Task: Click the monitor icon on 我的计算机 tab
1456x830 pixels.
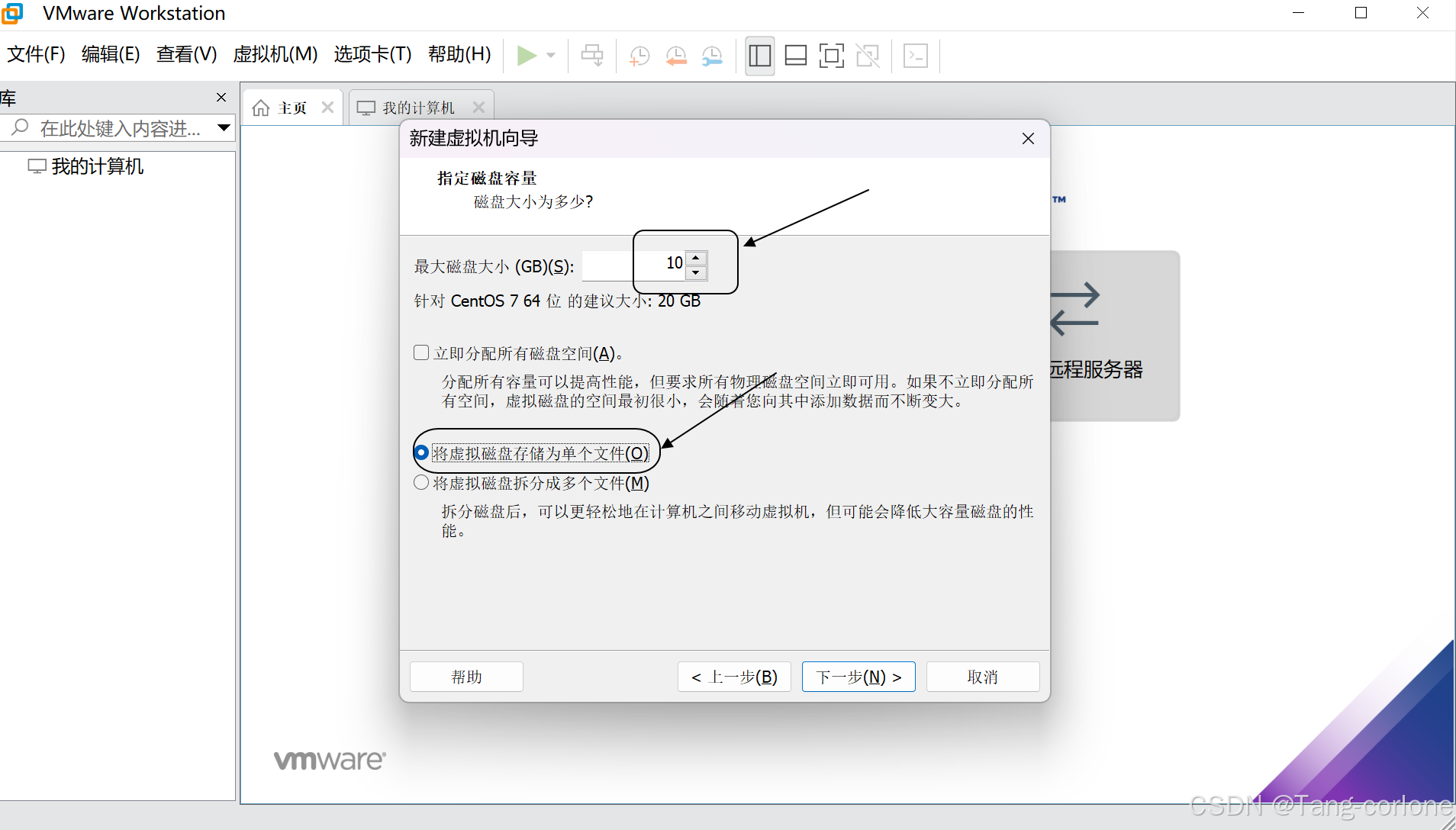Action: coord(366,108)
